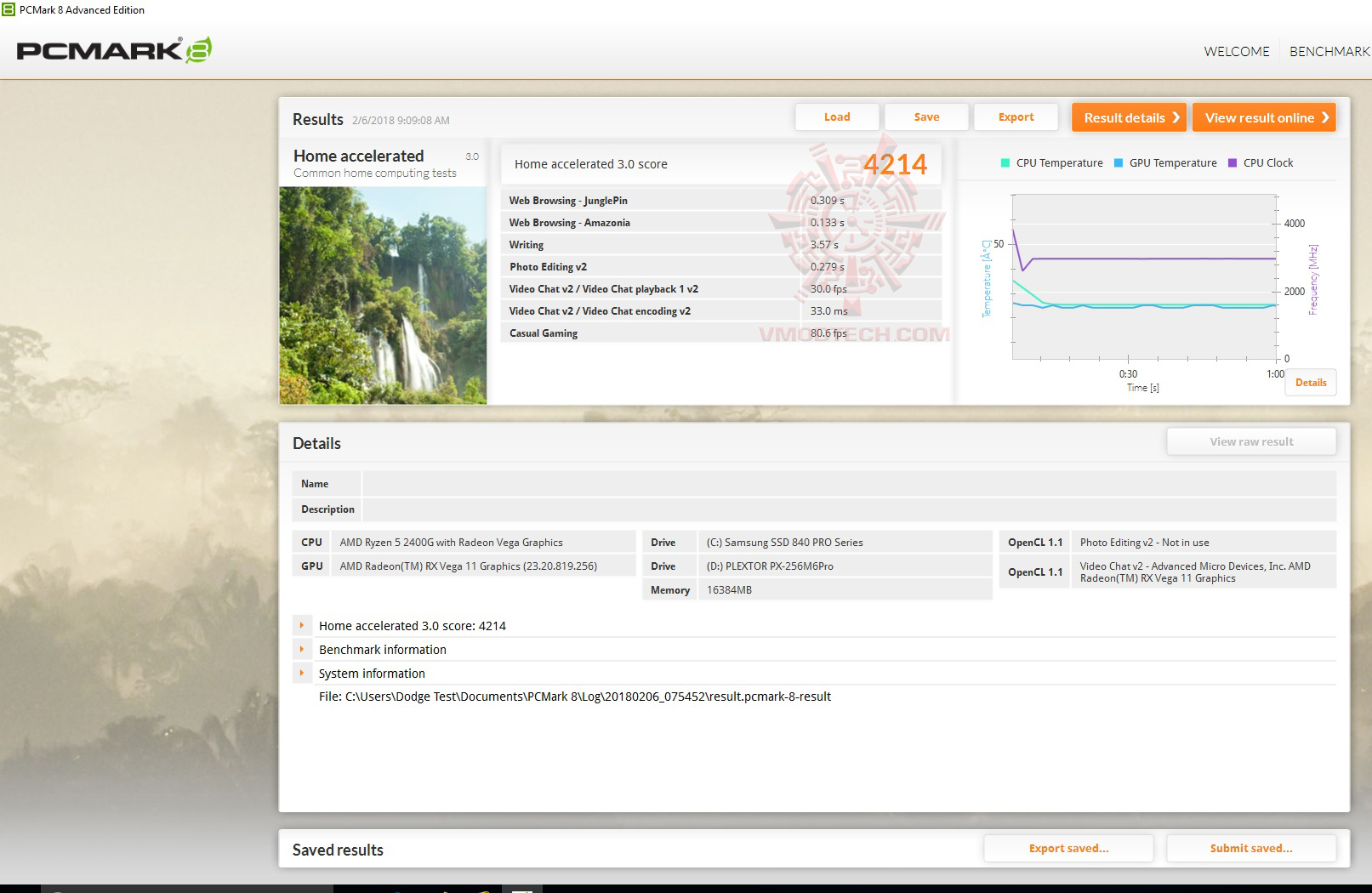Expand the Benchmark information section
This screenshot has width=1372, height=893.
pyautogui.click(x=301, y=649)
